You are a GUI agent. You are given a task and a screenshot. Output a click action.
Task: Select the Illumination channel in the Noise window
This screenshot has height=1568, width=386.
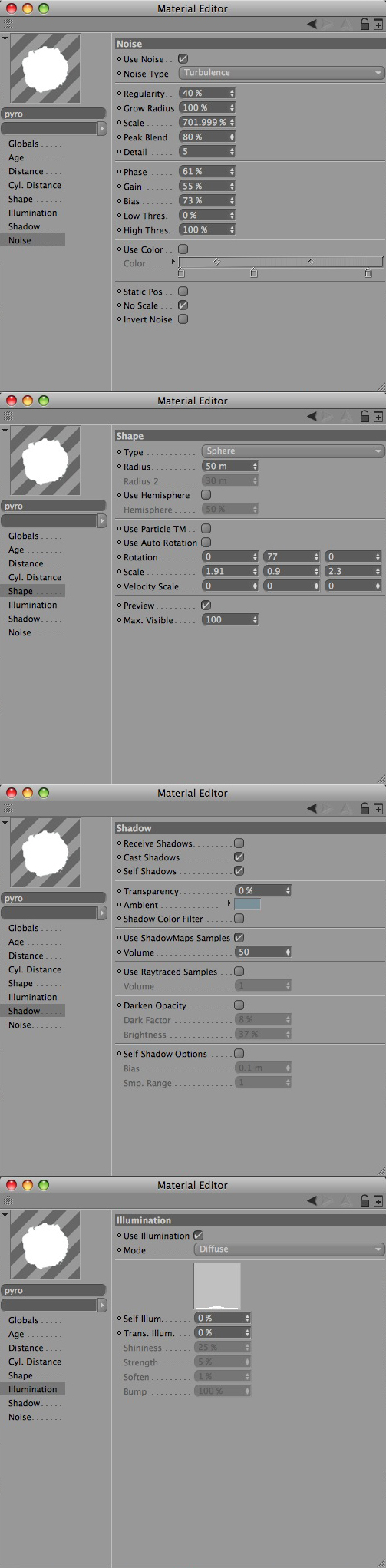click(33, 213)
